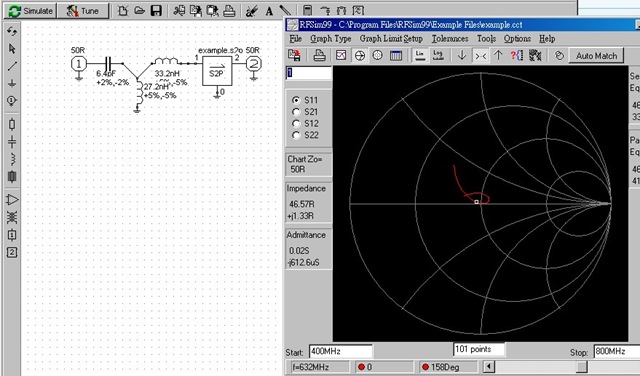Screen dimensions: 640x376
Task: Select the S11 radio button
Action: pos(296,100)
